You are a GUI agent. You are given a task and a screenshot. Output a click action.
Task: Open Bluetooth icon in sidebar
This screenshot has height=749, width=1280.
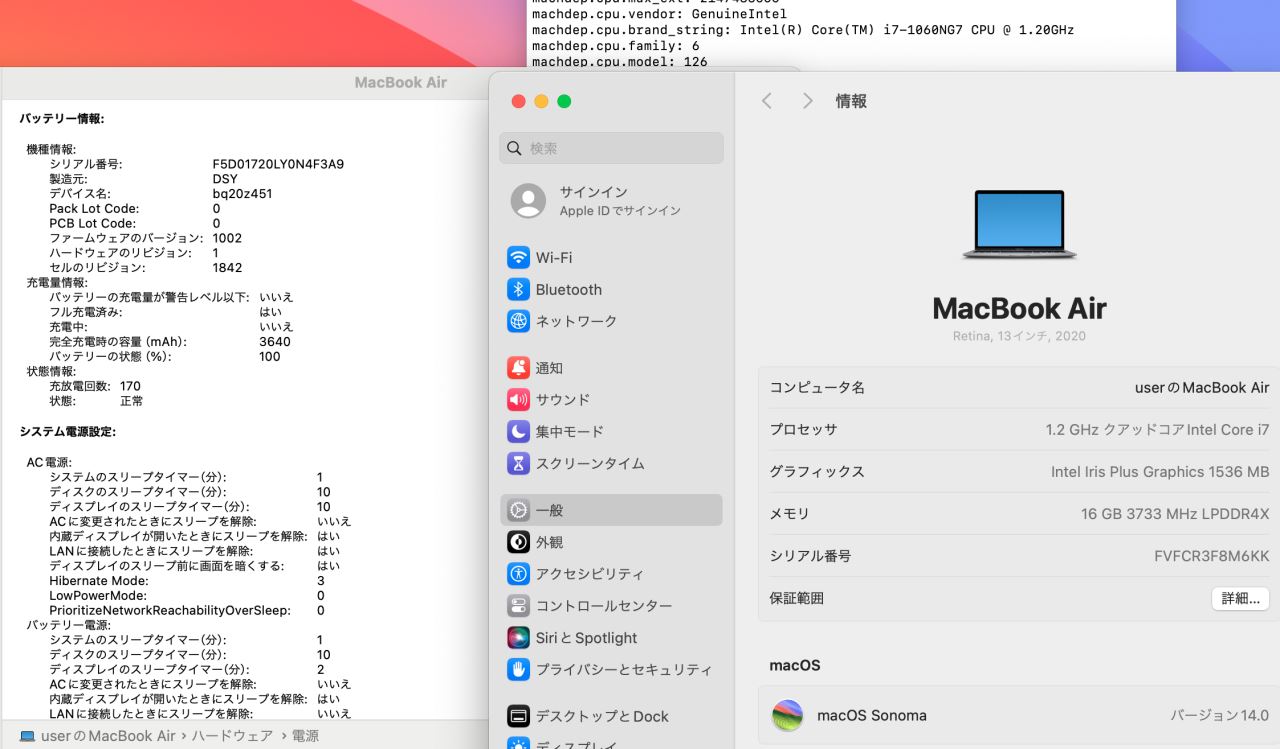[x=518, y=290]
